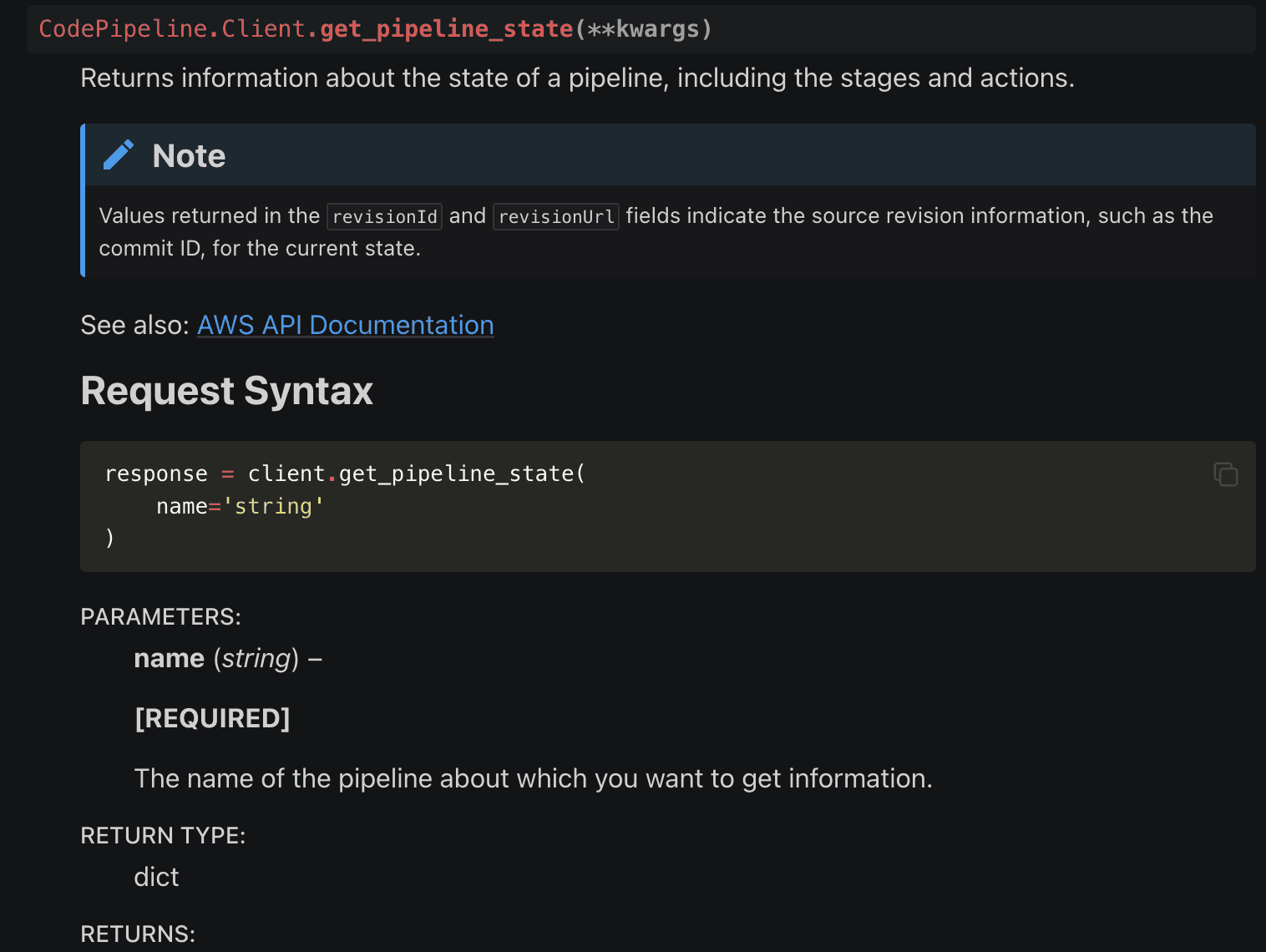The width and height of the screenshot is (1266, 952).
Task: Click the bold name parameter
Action: click(169, 659)
